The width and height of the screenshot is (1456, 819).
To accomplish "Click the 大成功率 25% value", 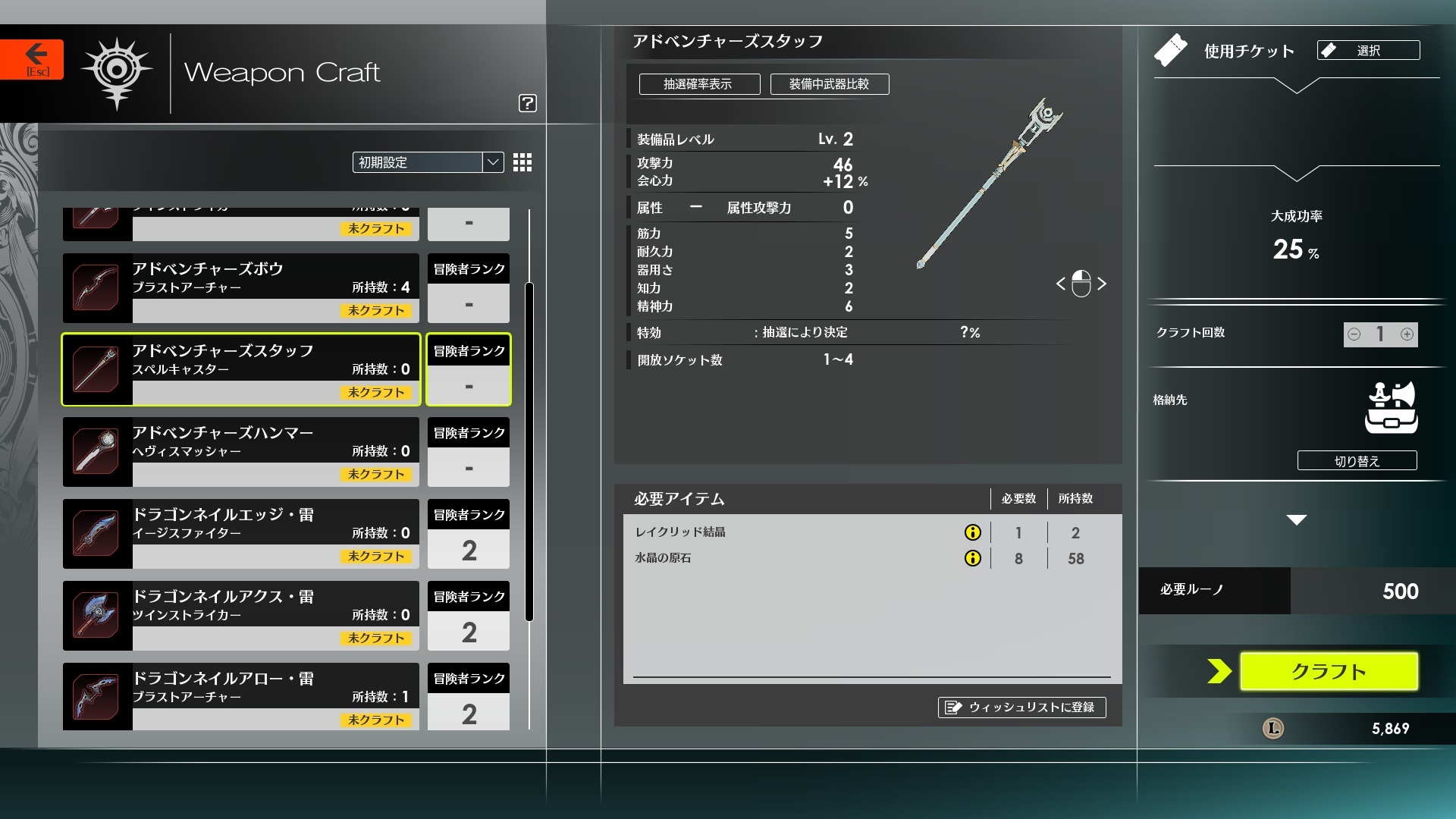I will (x=1296, y=249).
